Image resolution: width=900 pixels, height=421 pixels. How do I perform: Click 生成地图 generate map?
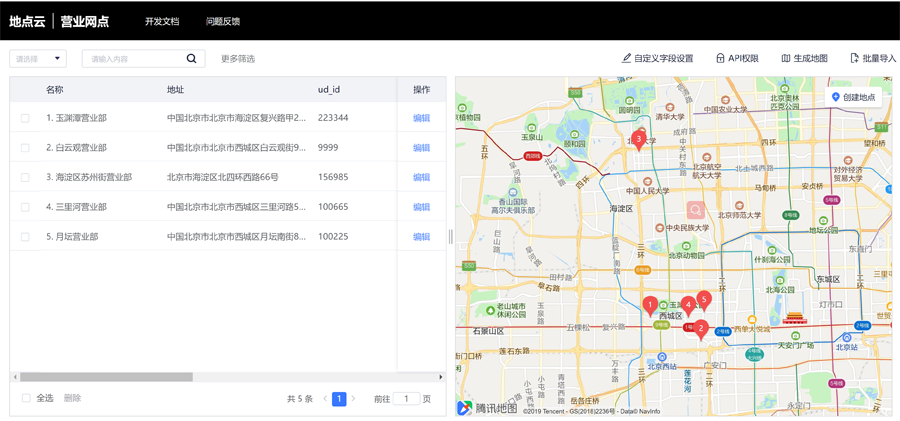[804, 59]
